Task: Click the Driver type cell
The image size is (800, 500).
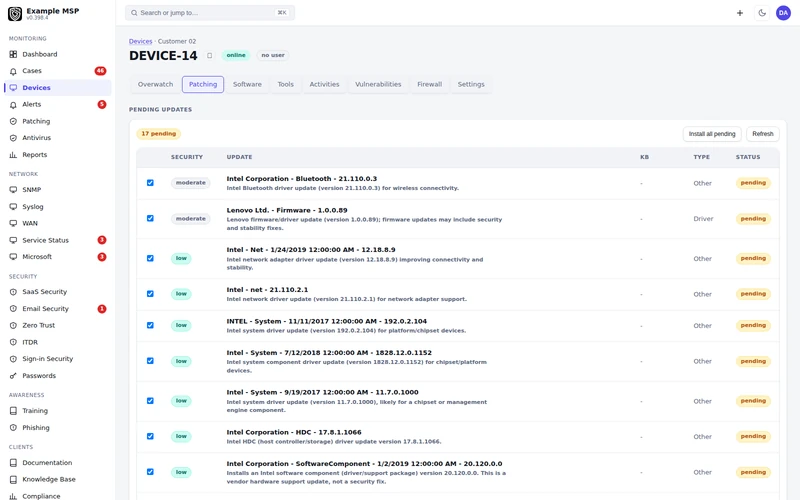Action: tap(703, 219)
